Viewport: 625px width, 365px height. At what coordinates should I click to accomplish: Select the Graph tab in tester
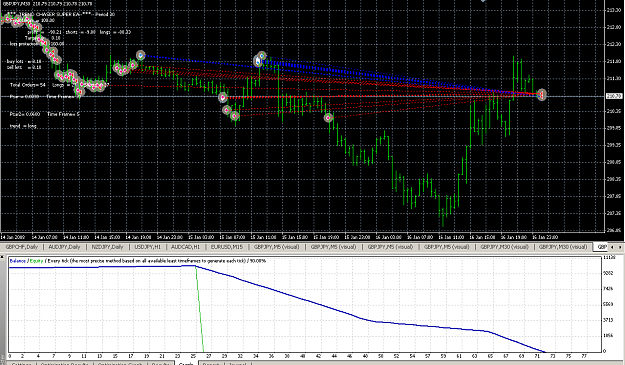tap(186, 363)
